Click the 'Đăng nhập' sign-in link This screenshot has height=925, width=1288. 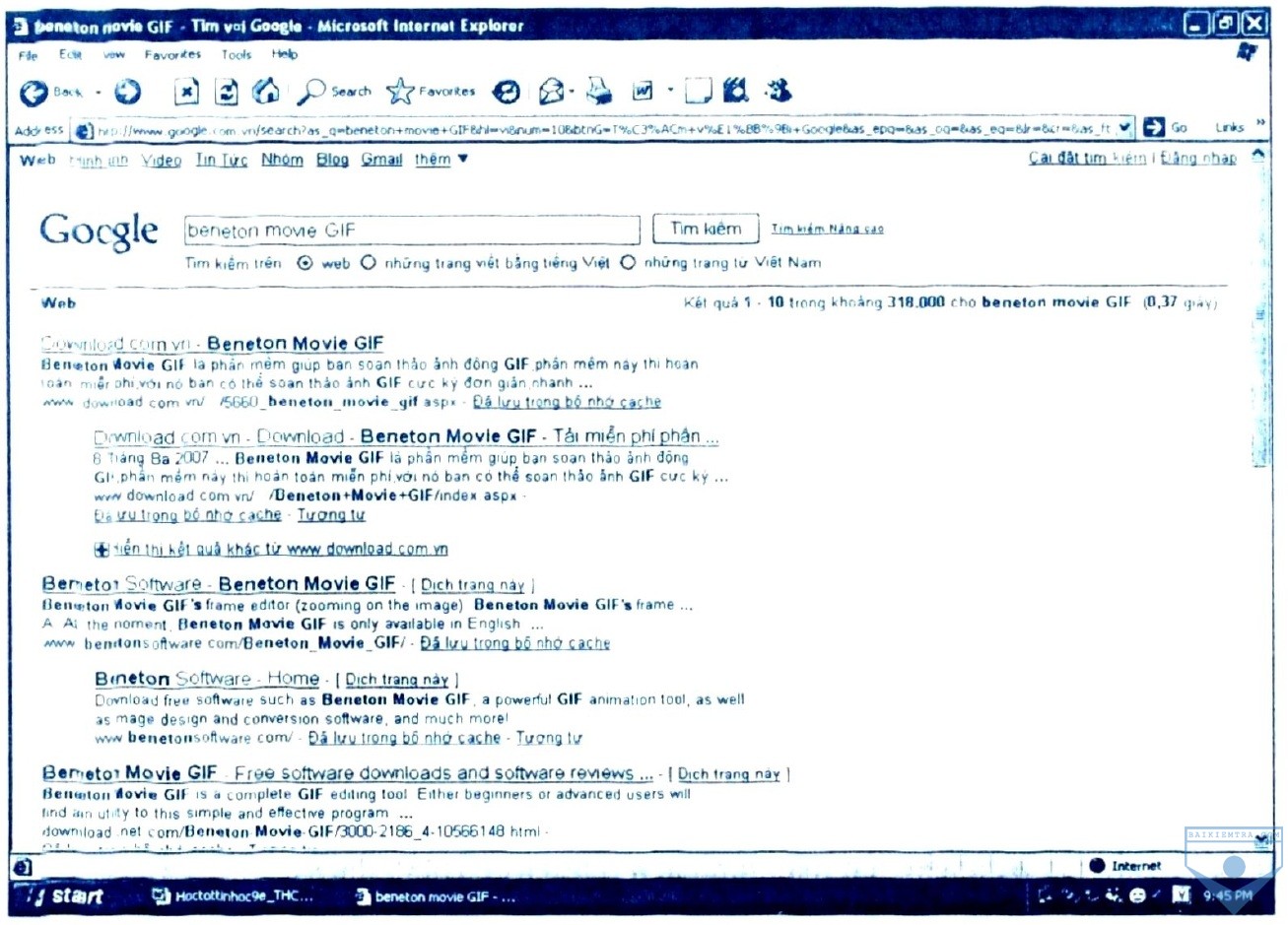tap(1197, 158)
